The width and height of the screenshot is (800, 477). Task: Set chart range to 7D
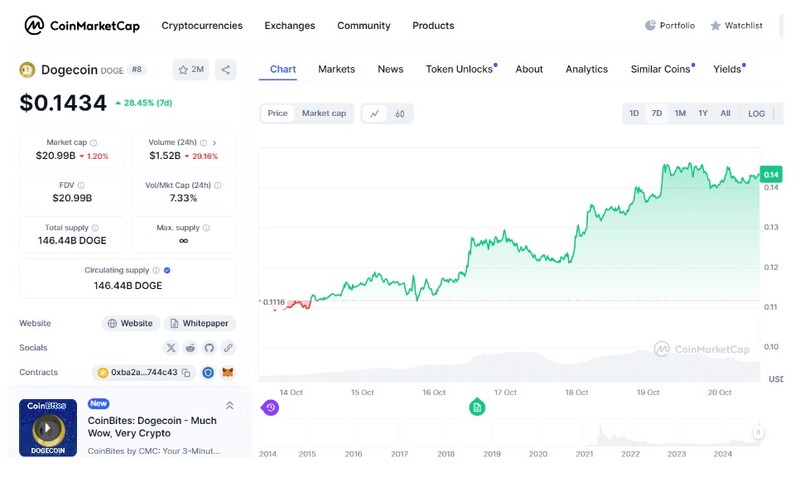[657, 113]
